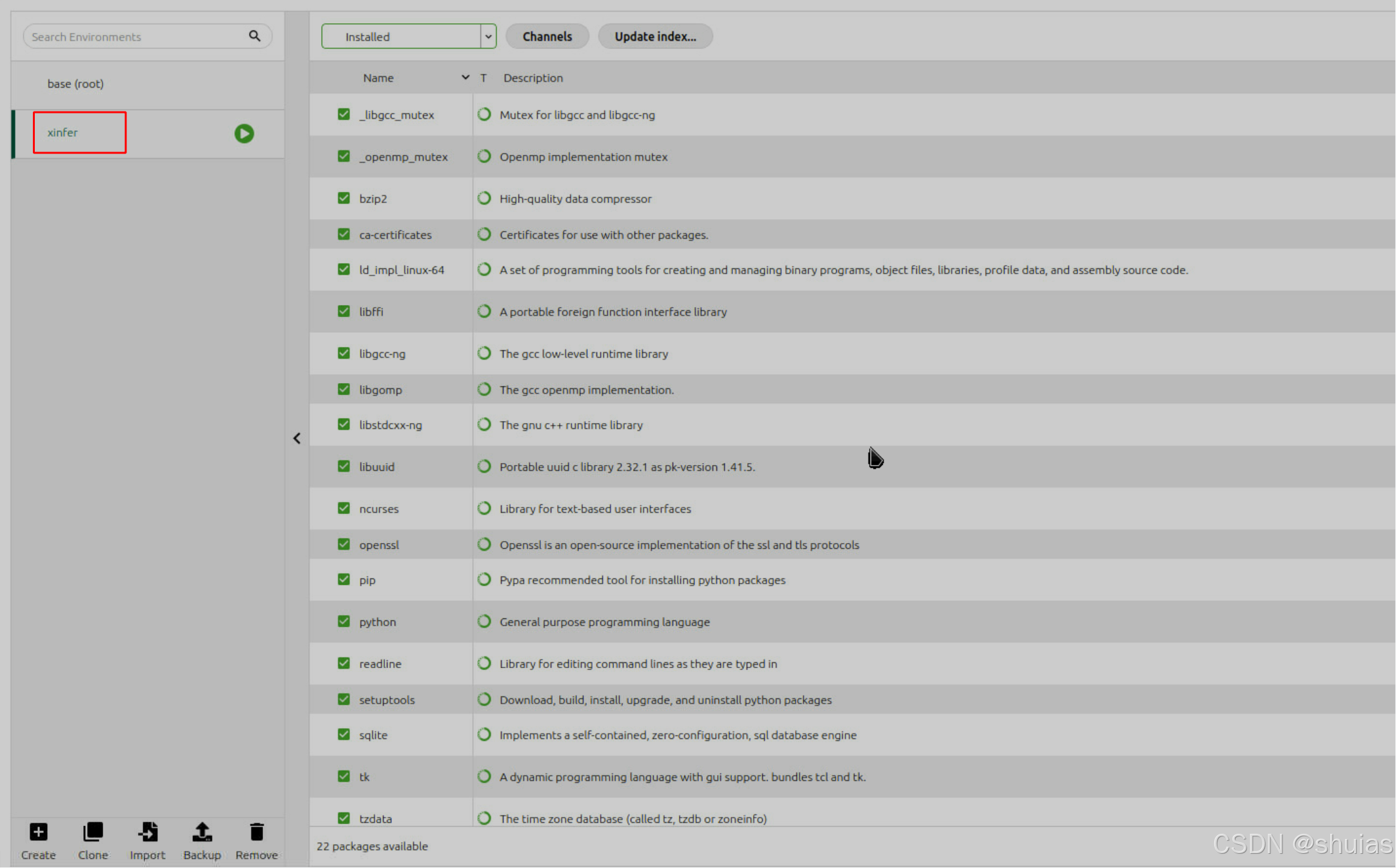This screenshot has width=1396, height=868.
Task: Click the search magnifier icon
Action: (x=255, y=36)
